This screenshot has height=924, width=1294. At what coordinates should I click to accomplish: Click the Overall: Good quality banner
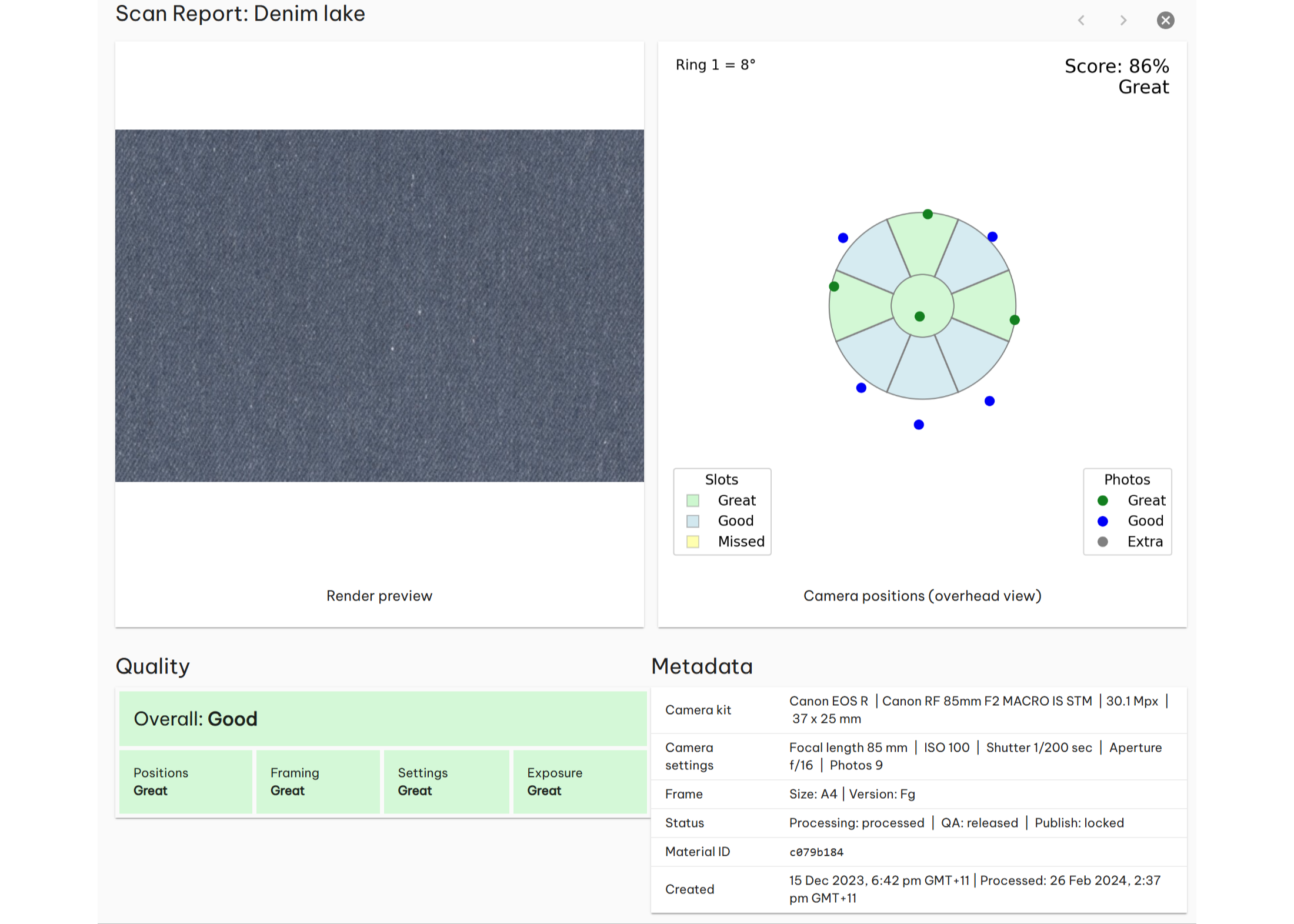tap(383, 719)
